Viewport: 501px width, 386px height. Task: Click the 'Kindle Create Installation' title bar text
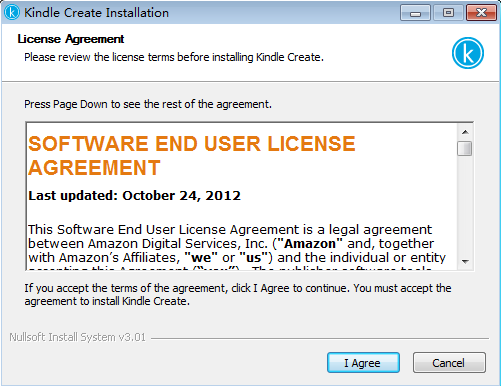click(x=96, y=13)
